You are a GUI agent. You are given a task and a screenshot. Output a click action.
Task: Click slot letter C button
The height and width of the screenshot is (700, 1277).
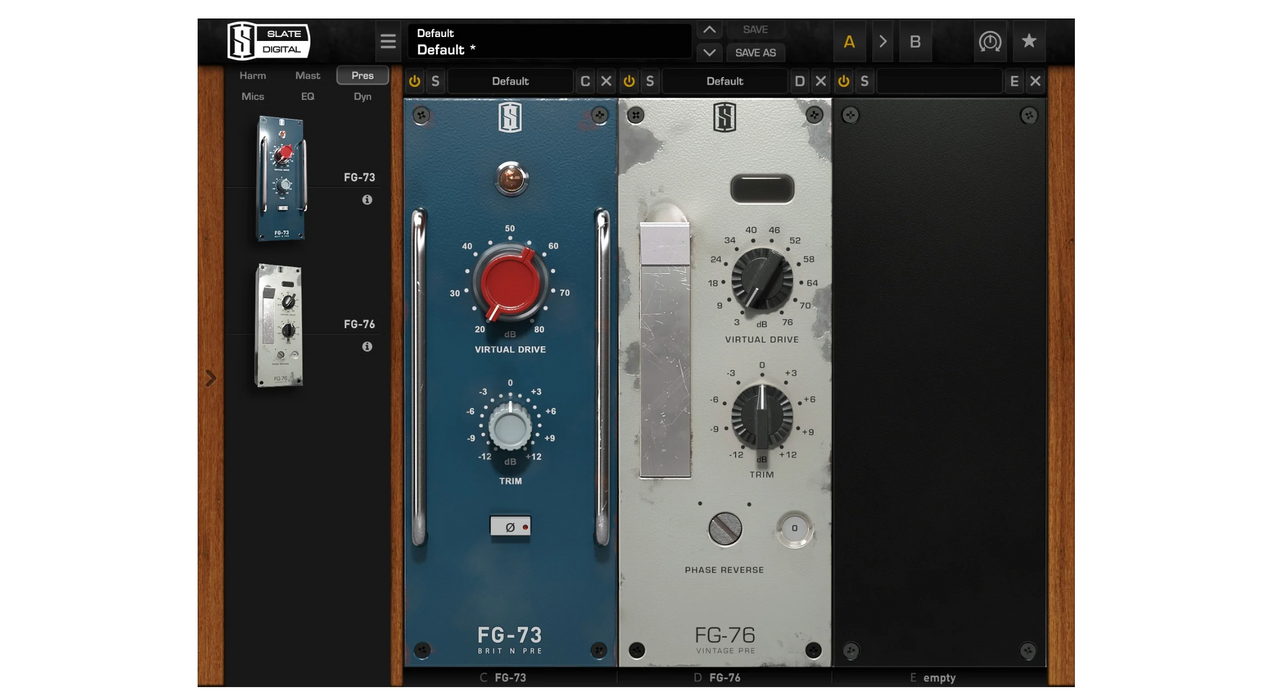(x=585, y=81)
